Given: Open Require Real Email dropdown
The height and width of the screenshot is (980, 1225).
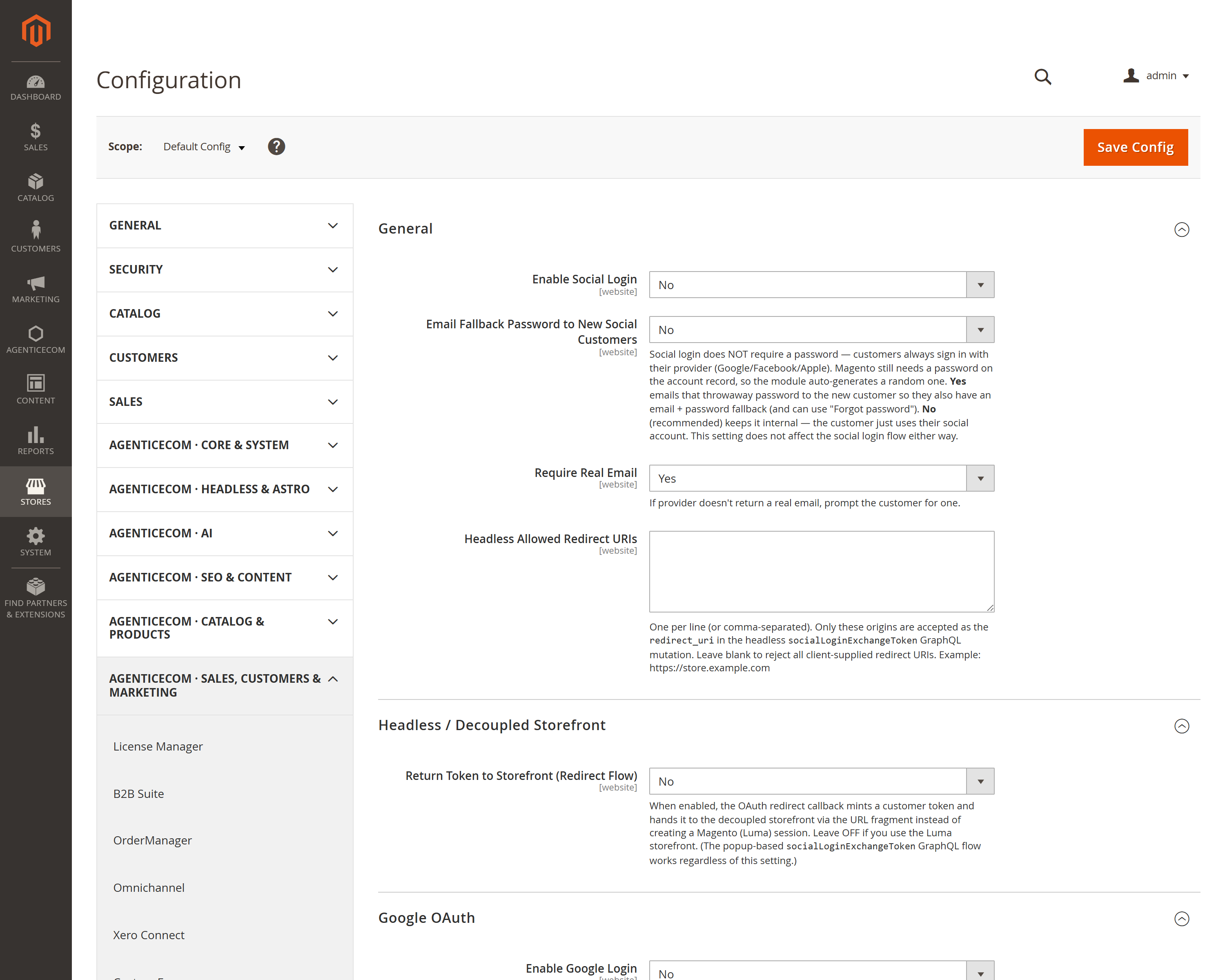Looking at the screenshot, I should 822,478.
